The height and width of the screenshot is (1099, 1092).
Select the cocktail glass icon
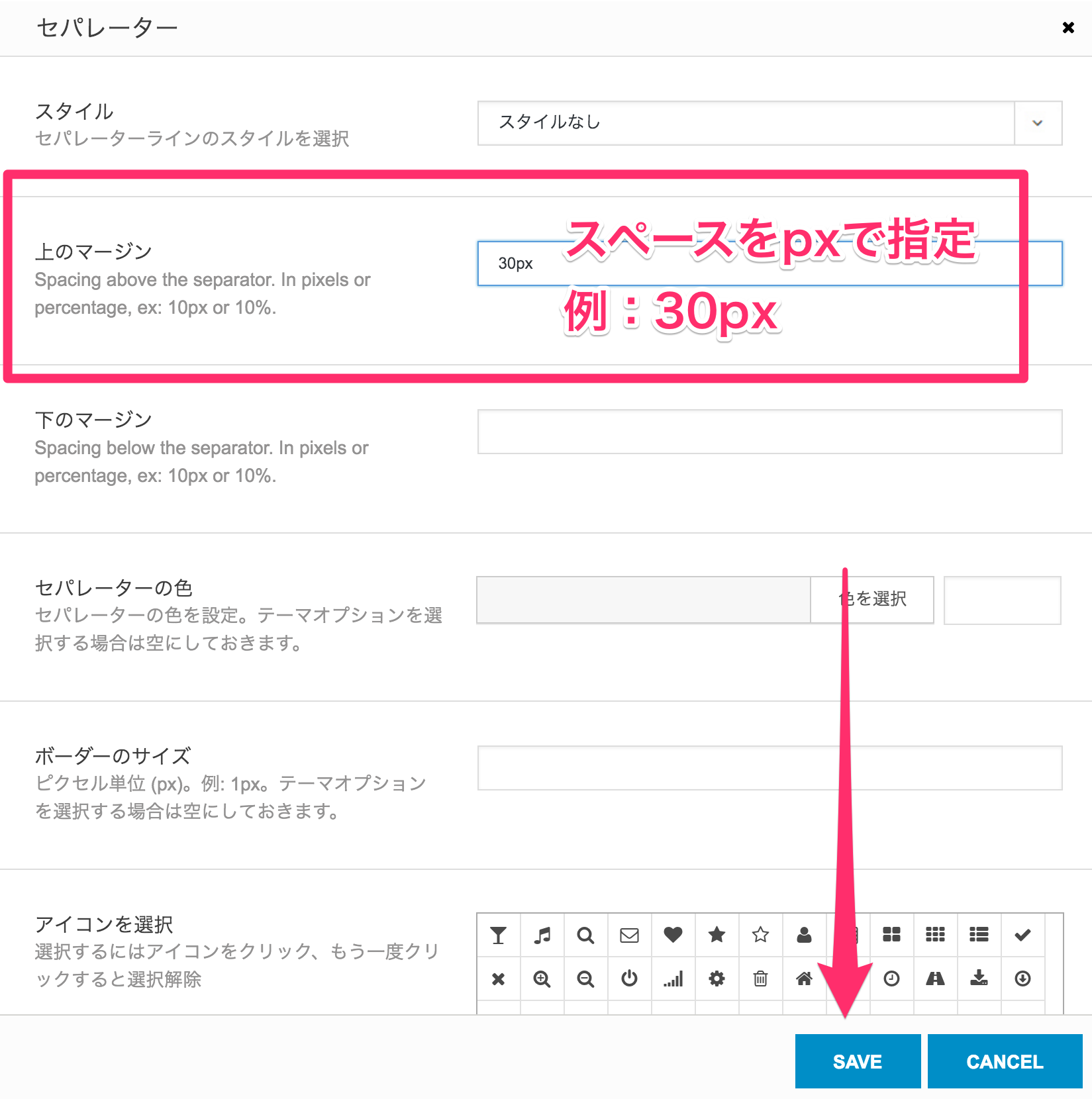pyautogui.click(x=498, y=935)
